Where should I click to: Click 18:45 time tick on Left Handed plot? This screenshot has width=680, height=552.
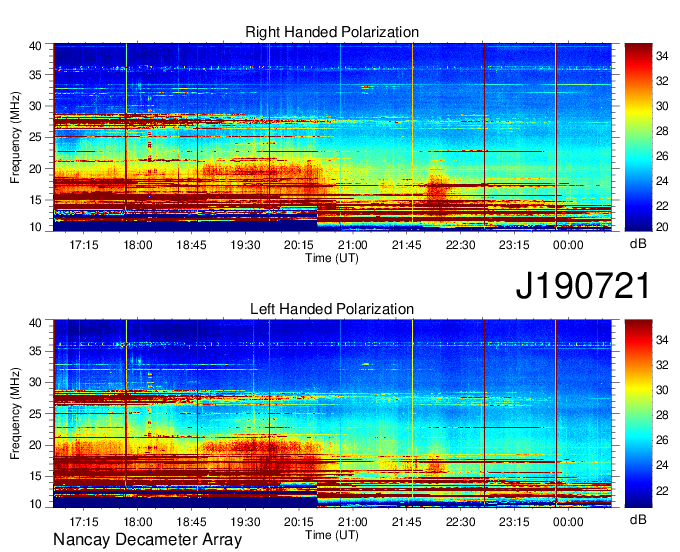(191, 522)
